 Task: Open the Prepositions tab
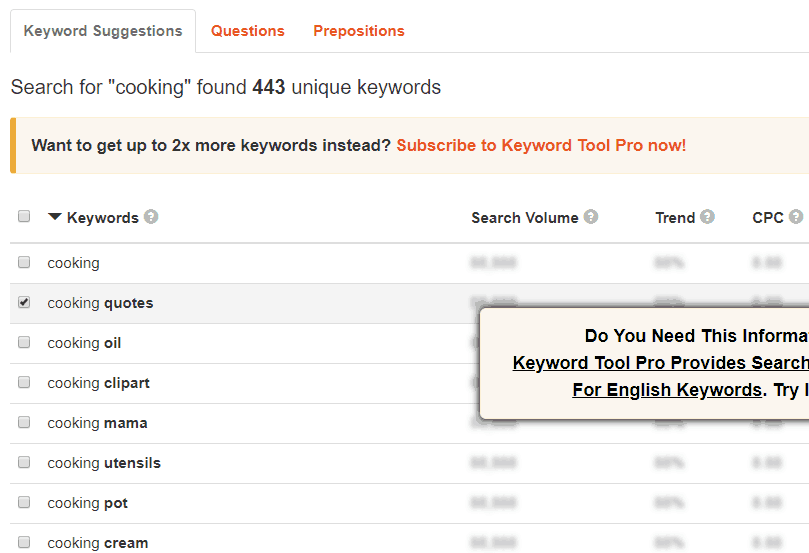(359, 31)
